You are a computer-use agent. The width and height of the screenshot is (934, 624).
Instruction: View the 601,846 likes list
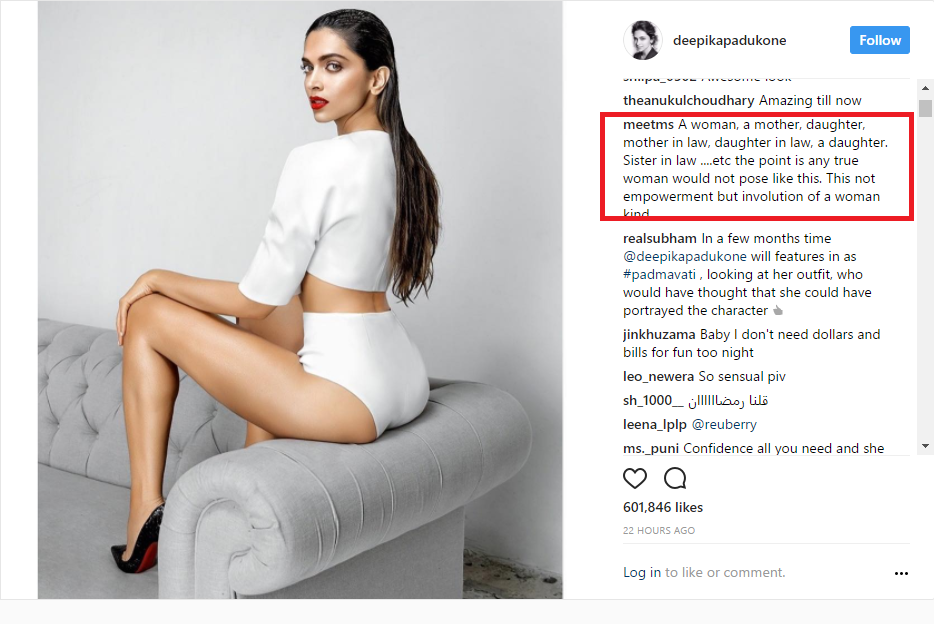click(x=663, y=507)
